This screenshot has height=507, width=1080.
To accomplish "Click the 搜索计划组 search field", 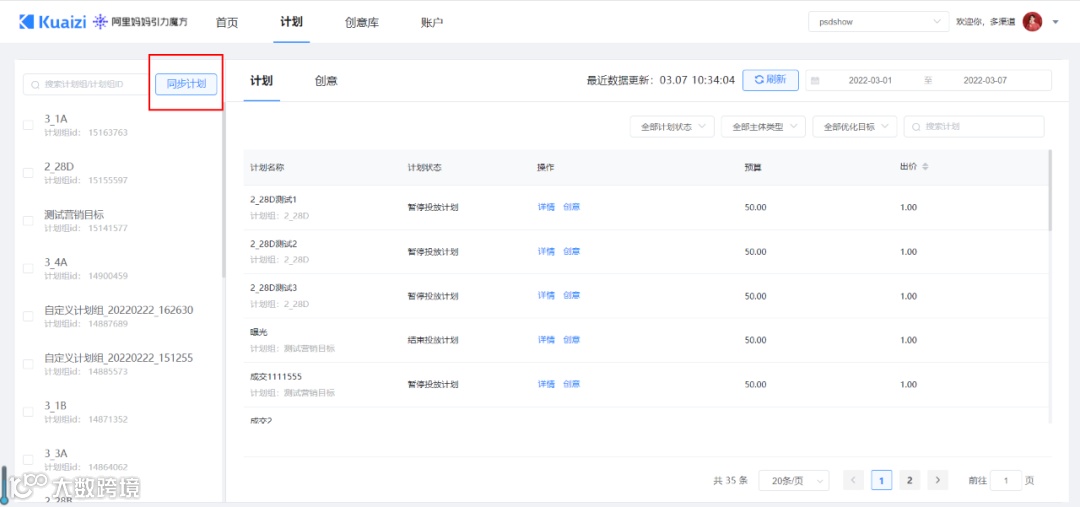I will pos(86,84).
